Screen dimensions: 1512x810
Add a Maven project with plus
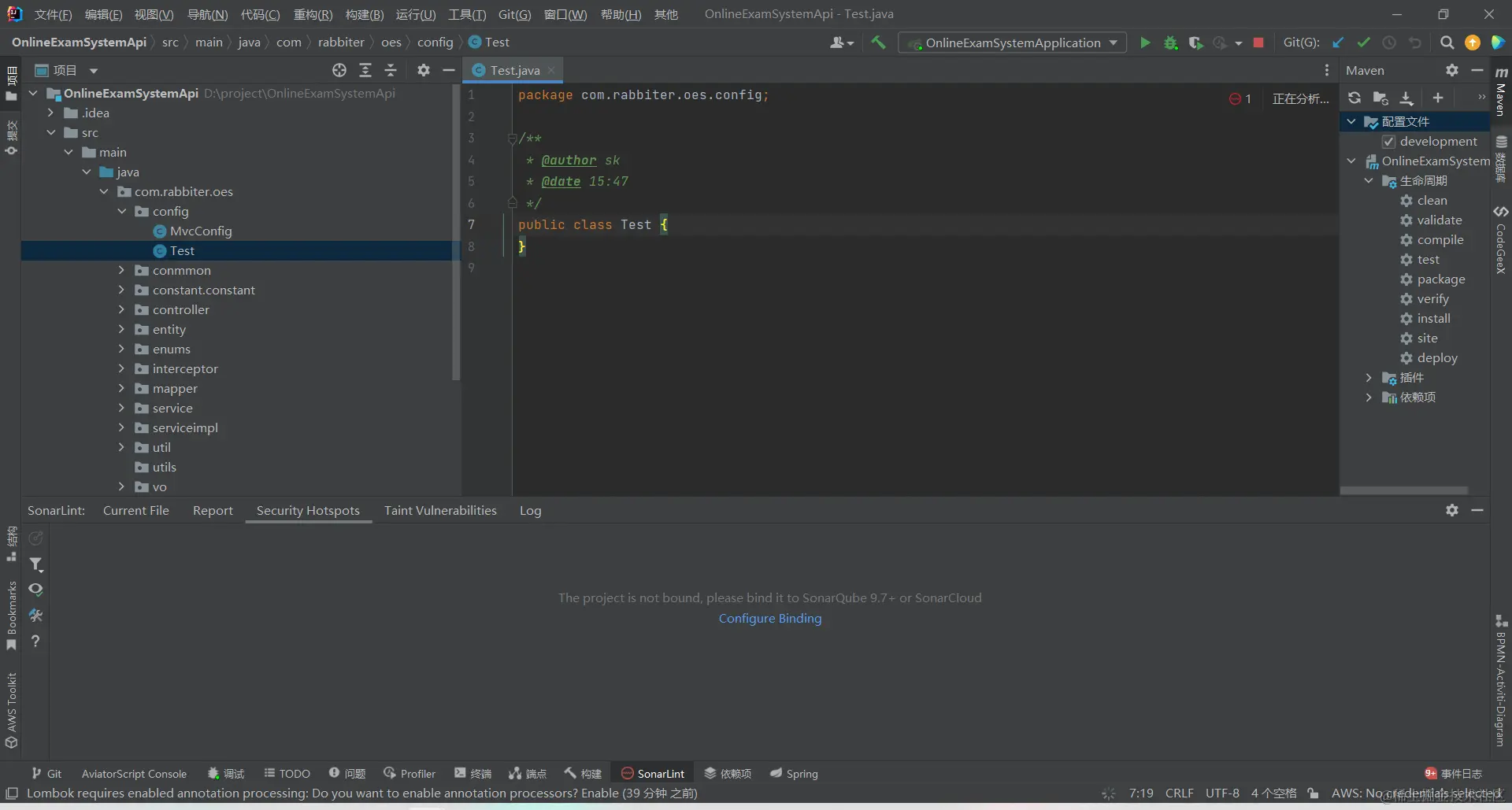tap(1438, 98)
